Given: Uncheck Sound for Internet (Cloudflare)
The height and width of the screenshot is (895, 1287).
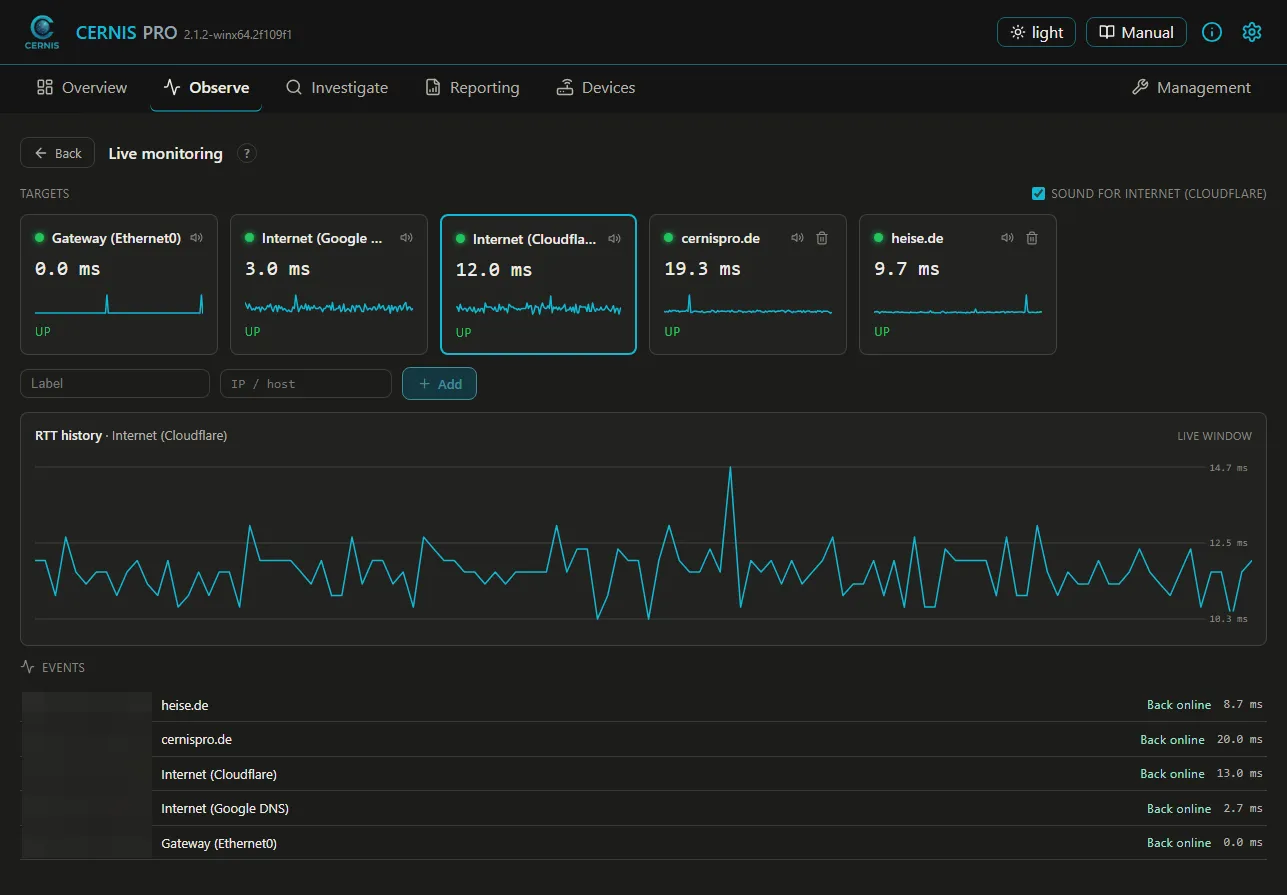Looking at the screenshot, I should point(1038,193).
